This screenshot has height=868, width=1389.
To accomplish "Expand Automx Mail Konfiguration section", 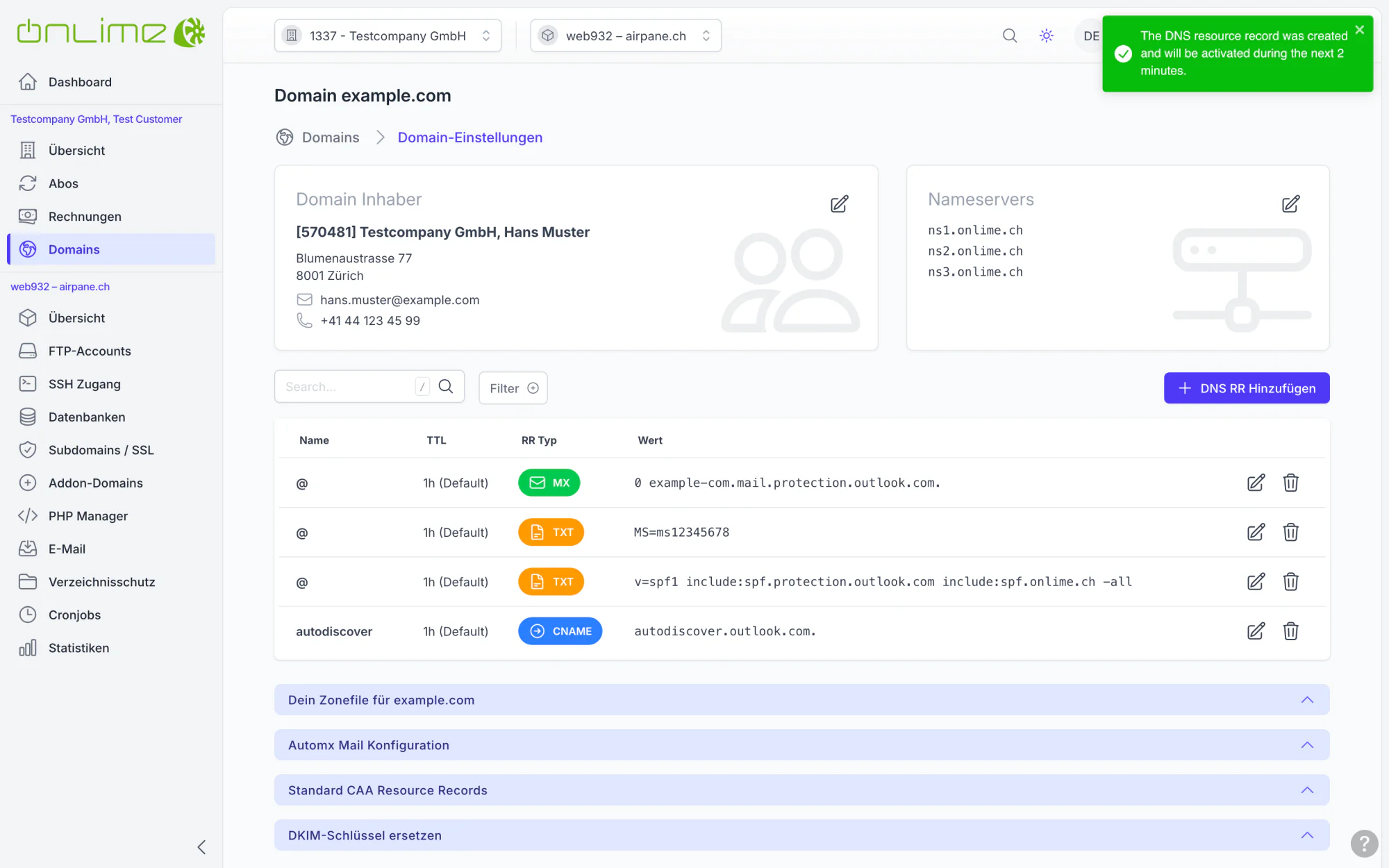I will (801, 744).
